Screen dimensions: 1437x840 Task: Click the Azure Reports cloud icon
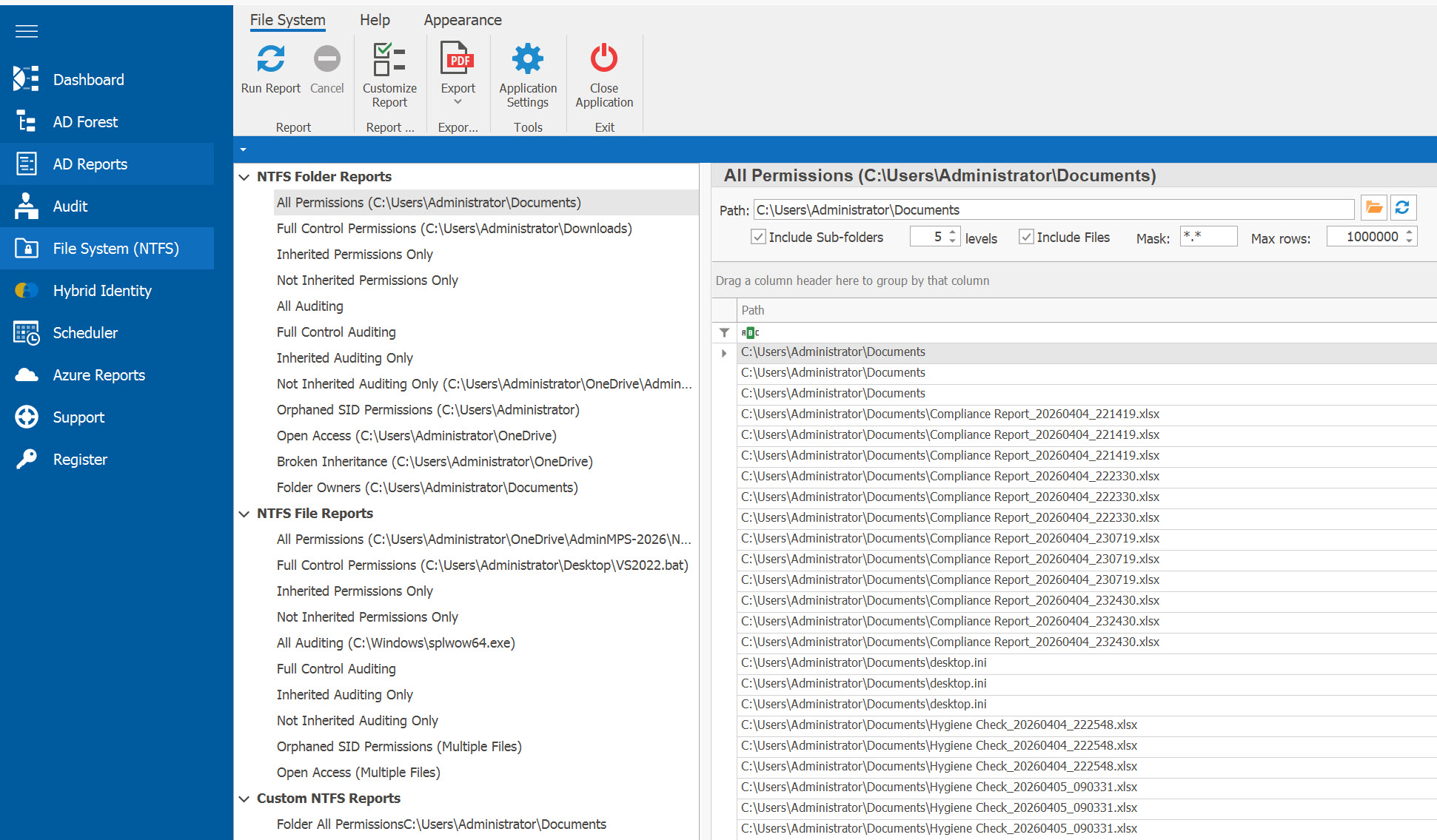coord(27,375)
